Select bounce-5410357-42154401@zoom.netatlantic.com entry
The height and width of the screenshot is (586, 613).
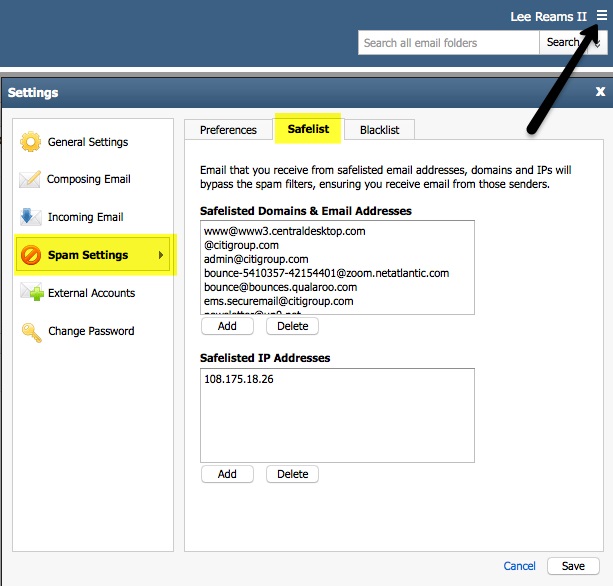(x=326, y=273)
